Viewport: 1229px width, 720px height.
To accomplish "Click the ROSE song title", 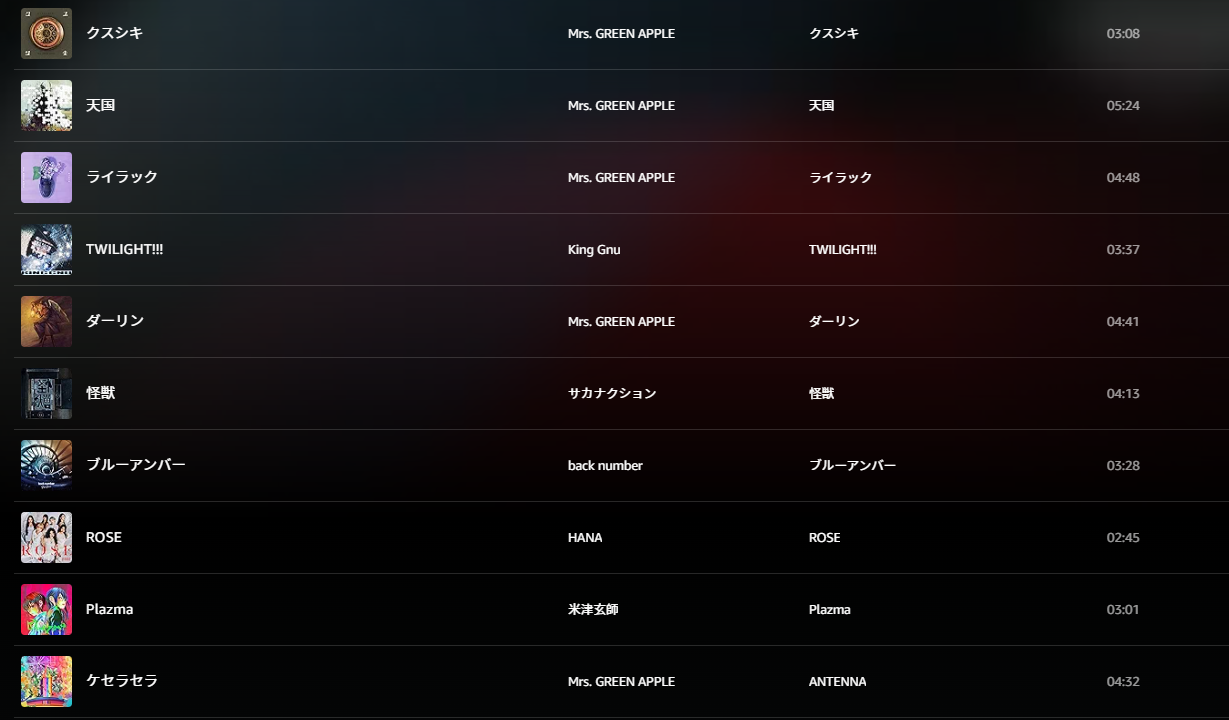I will click(x=104, y=537).
